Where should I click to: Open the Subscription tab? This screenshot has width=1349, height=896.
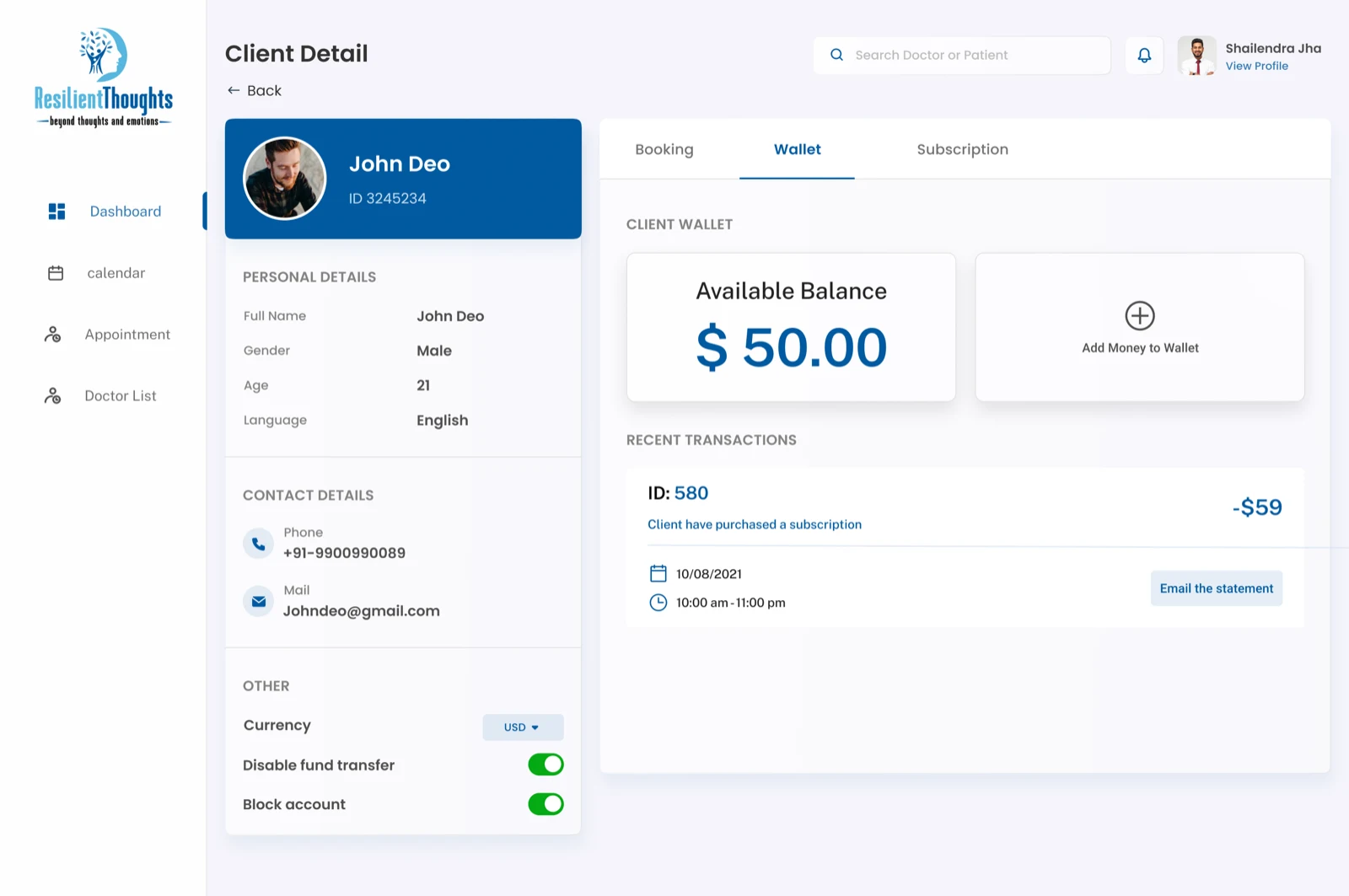962,149
